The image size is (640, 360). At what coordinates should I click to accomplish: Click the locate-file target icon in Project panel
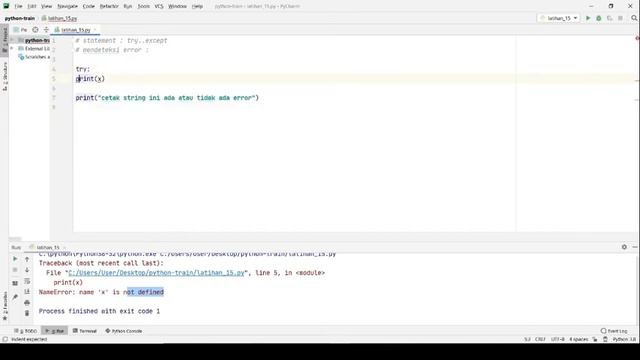pos(36,30)
